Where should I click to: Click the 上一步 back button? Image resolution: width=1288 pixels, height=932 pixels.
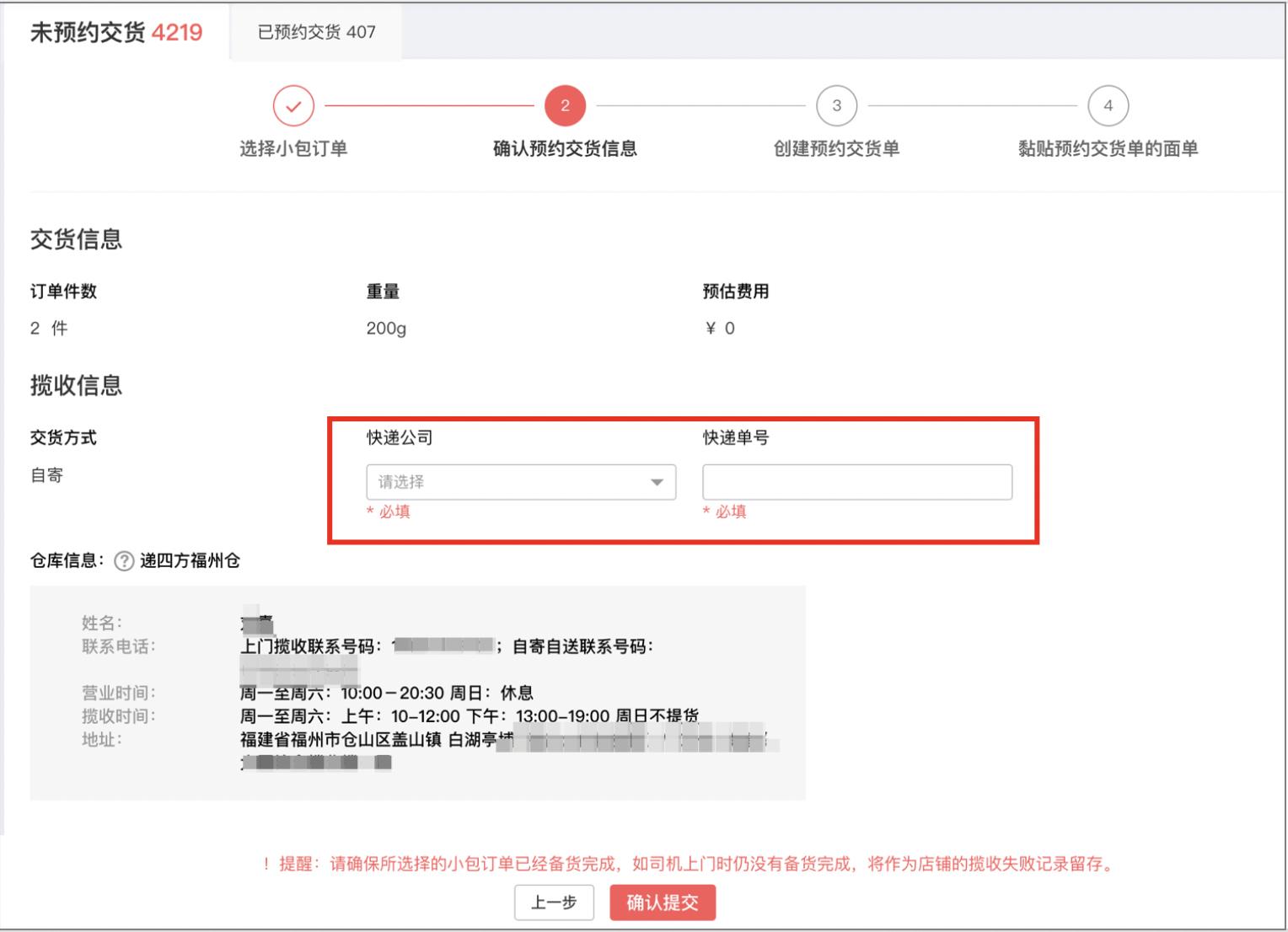(x=555, y=902)
